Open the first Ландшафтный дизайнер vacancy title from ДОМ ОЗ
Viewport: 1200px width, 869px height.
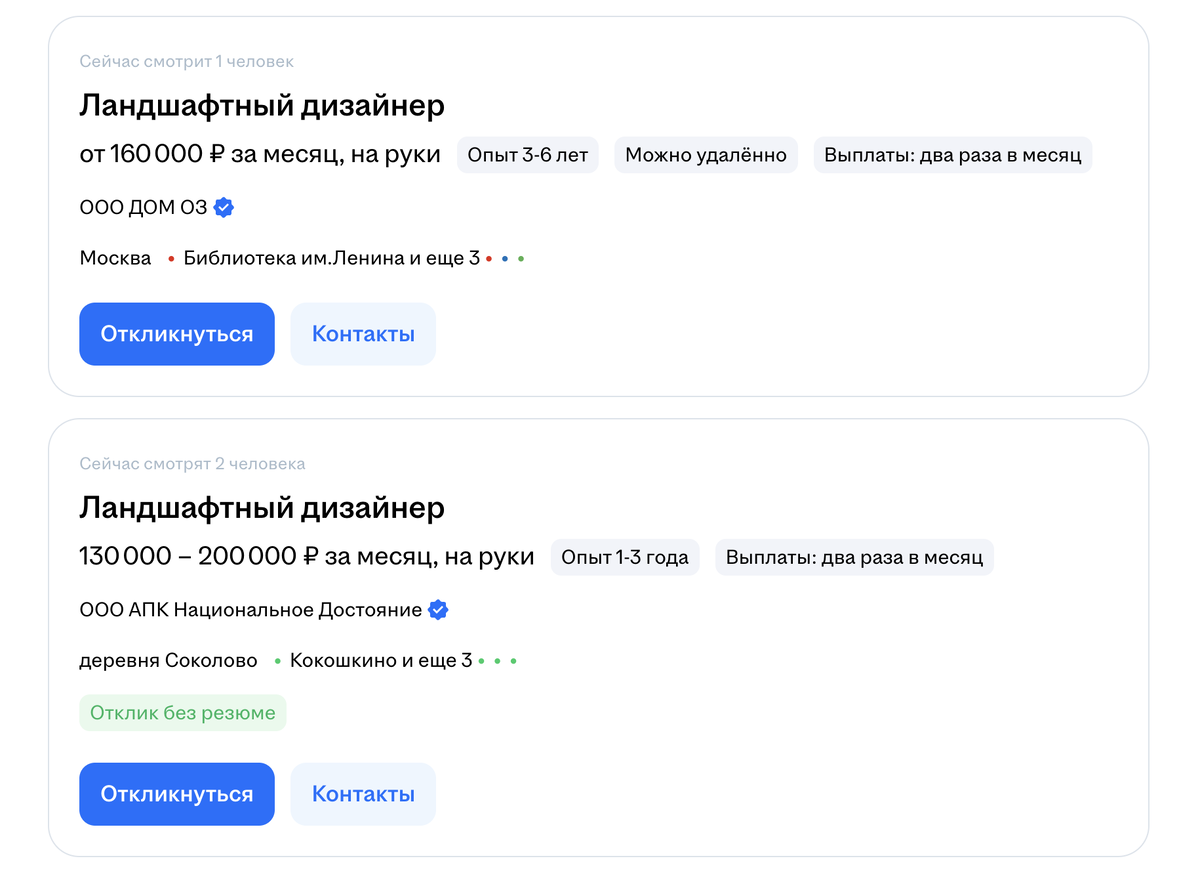tap(262, 105)
